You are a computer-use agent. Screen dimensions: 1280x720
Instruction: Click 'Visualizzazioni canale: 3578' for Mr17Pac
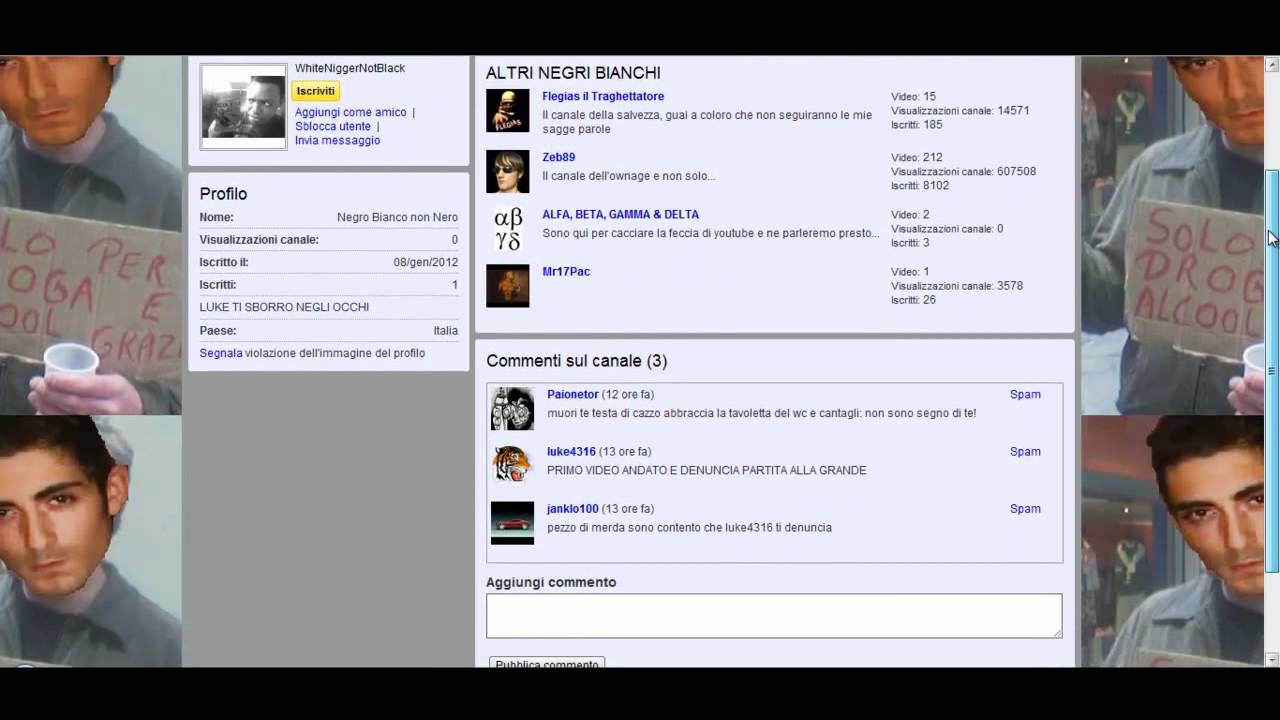coord(957,286)
